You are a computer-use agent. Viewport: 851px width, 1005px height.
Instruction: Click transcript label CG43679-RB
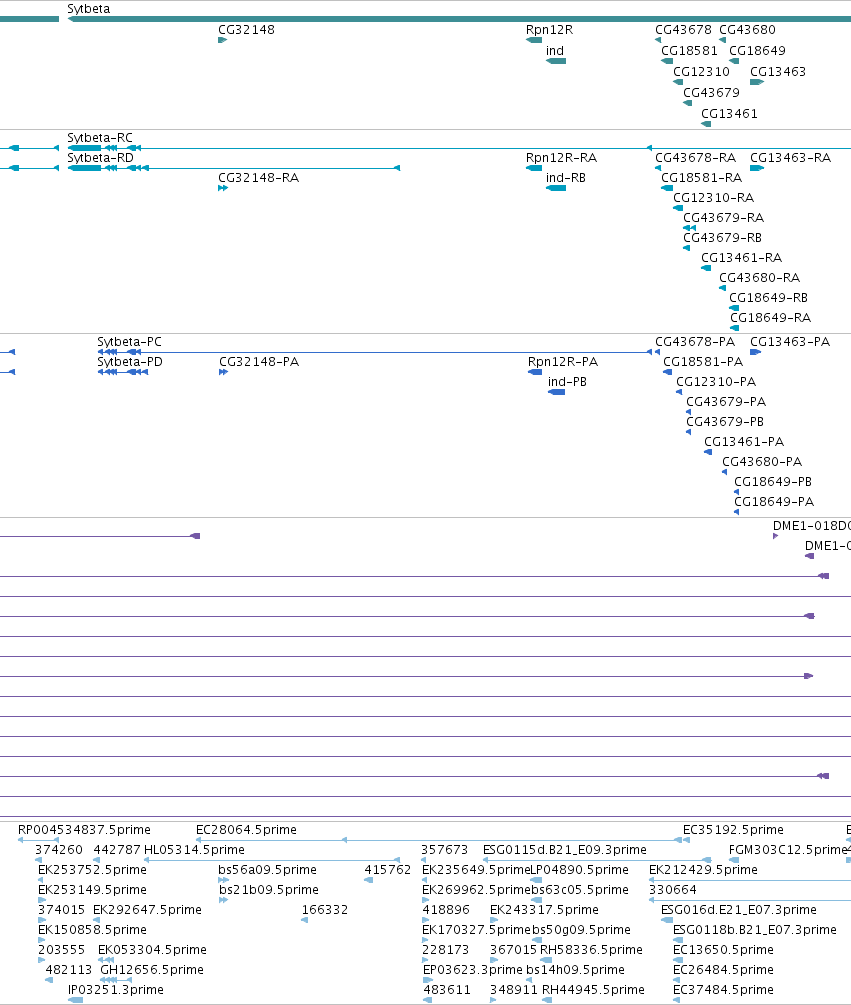(x=722, y=238)
